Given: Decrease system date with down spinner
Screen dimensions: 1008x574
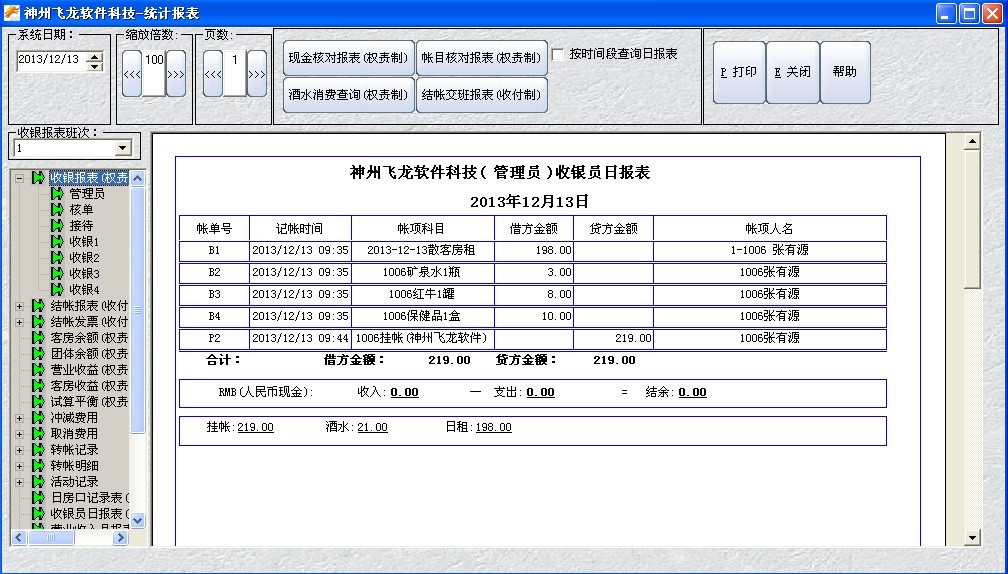Looking at the screenshot, I should click(x=95, y=66).
